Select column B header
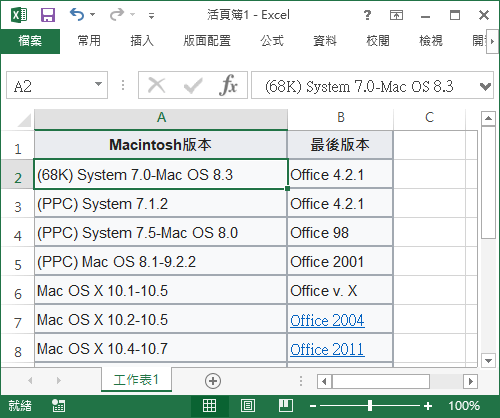This screenshot has height=418, width=500. (x=340, y=118)
